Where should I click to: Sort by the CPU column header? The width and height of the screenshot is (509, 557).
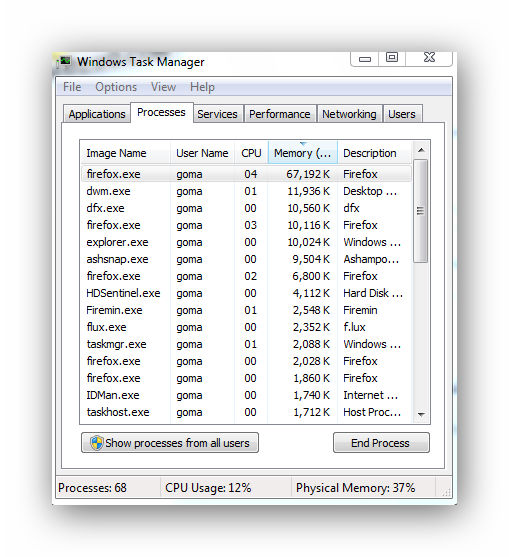251,153
